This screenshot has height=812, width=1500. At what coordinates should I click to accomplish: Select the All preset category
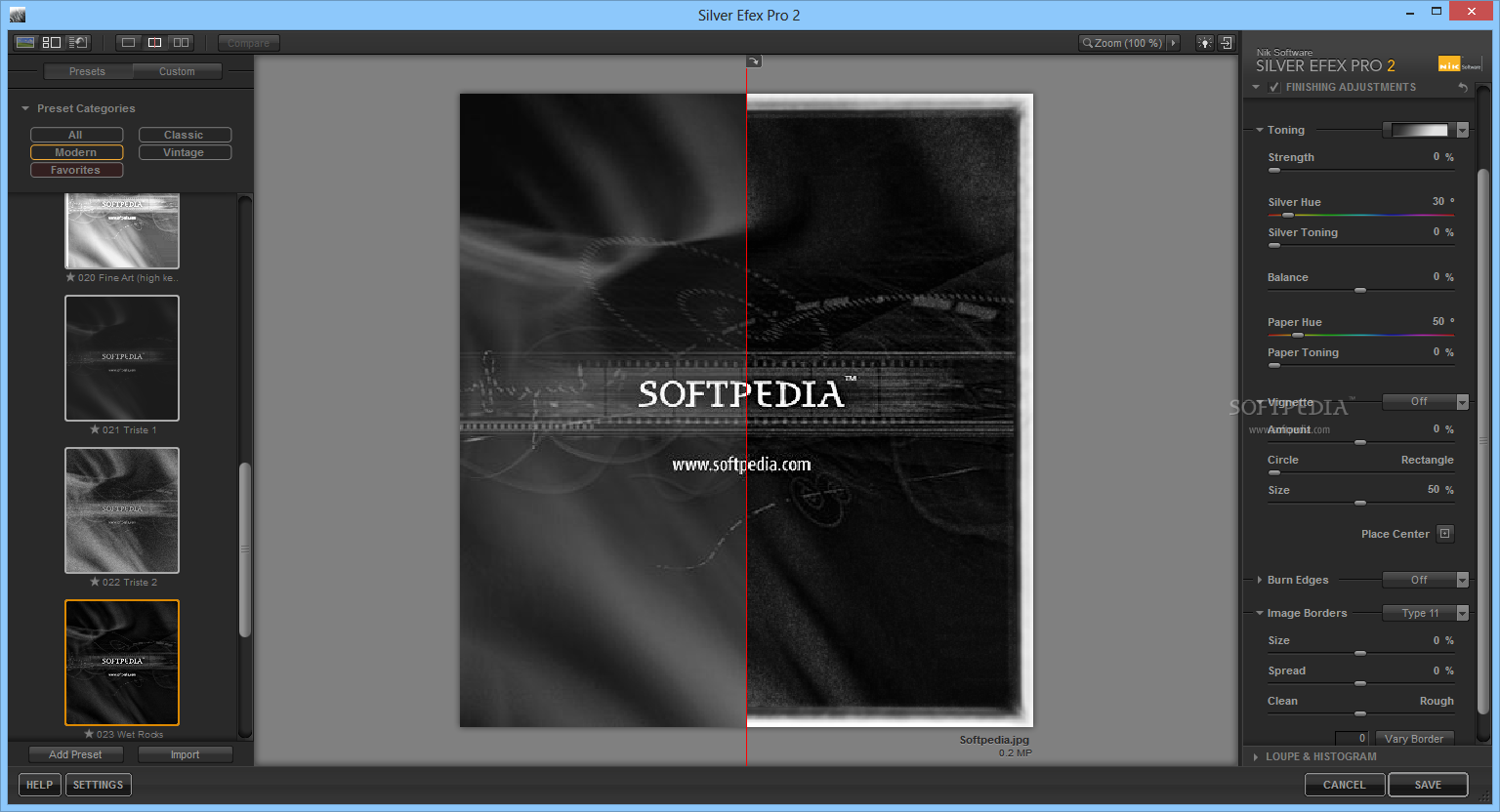tap(76, 135)
